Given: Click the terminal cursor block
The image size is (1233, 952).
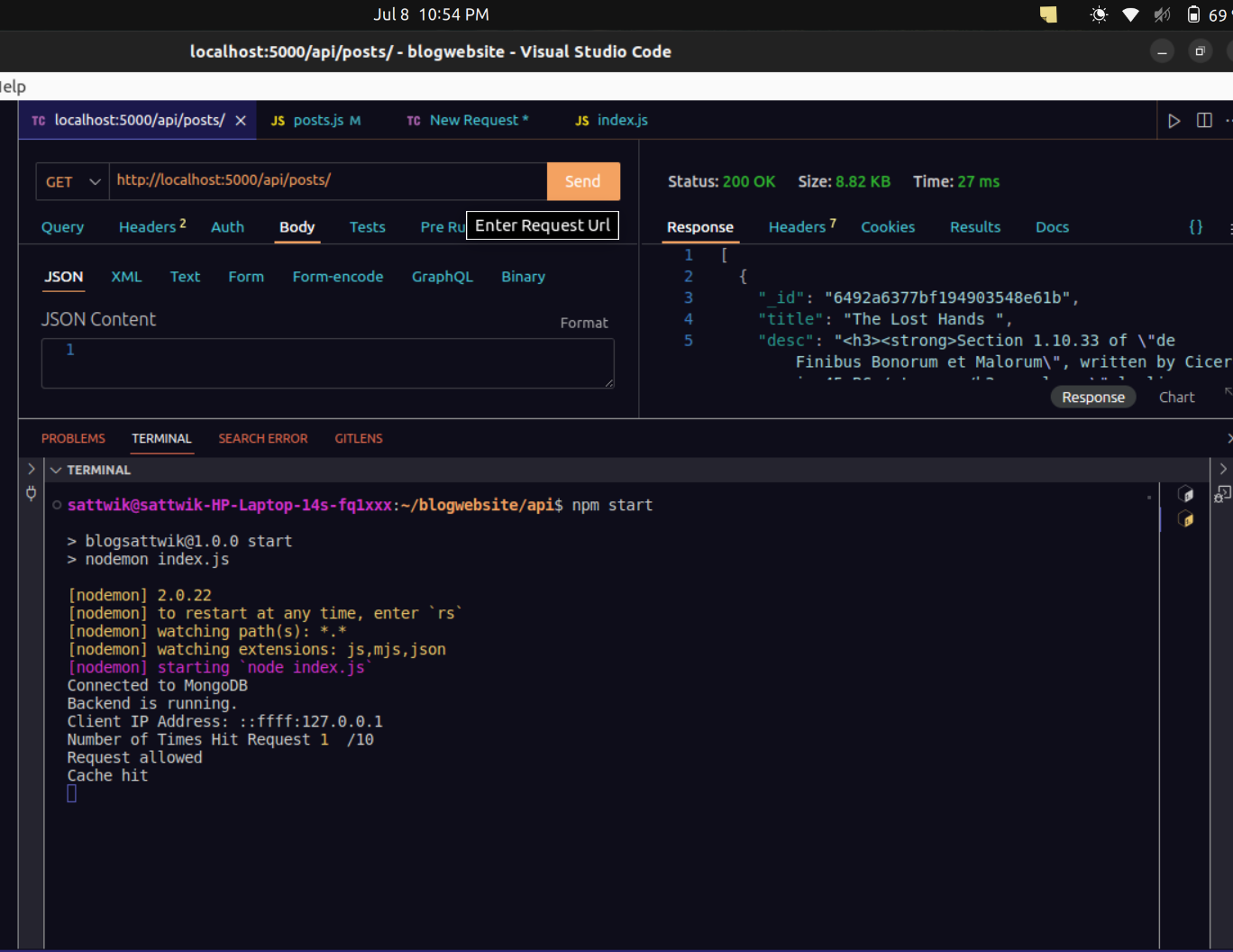Looking at the screenshot, I should pyautogui.click(x=72, y=794).
